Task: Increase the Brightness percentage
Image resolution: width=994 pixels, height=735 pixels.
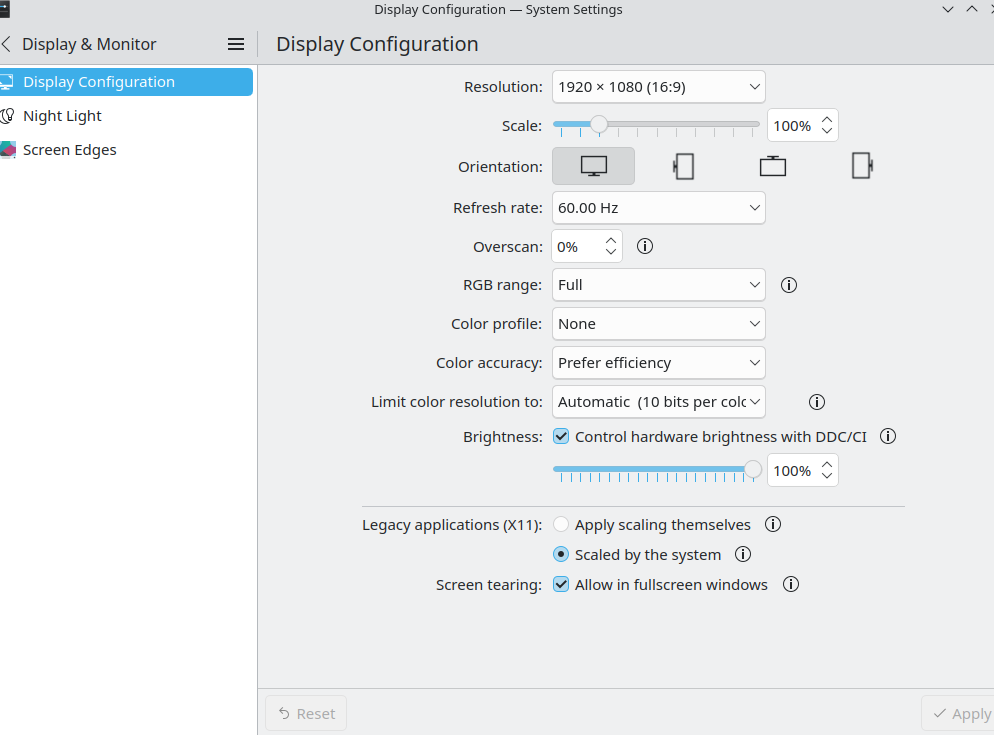Action: click(x=827, y=465)
